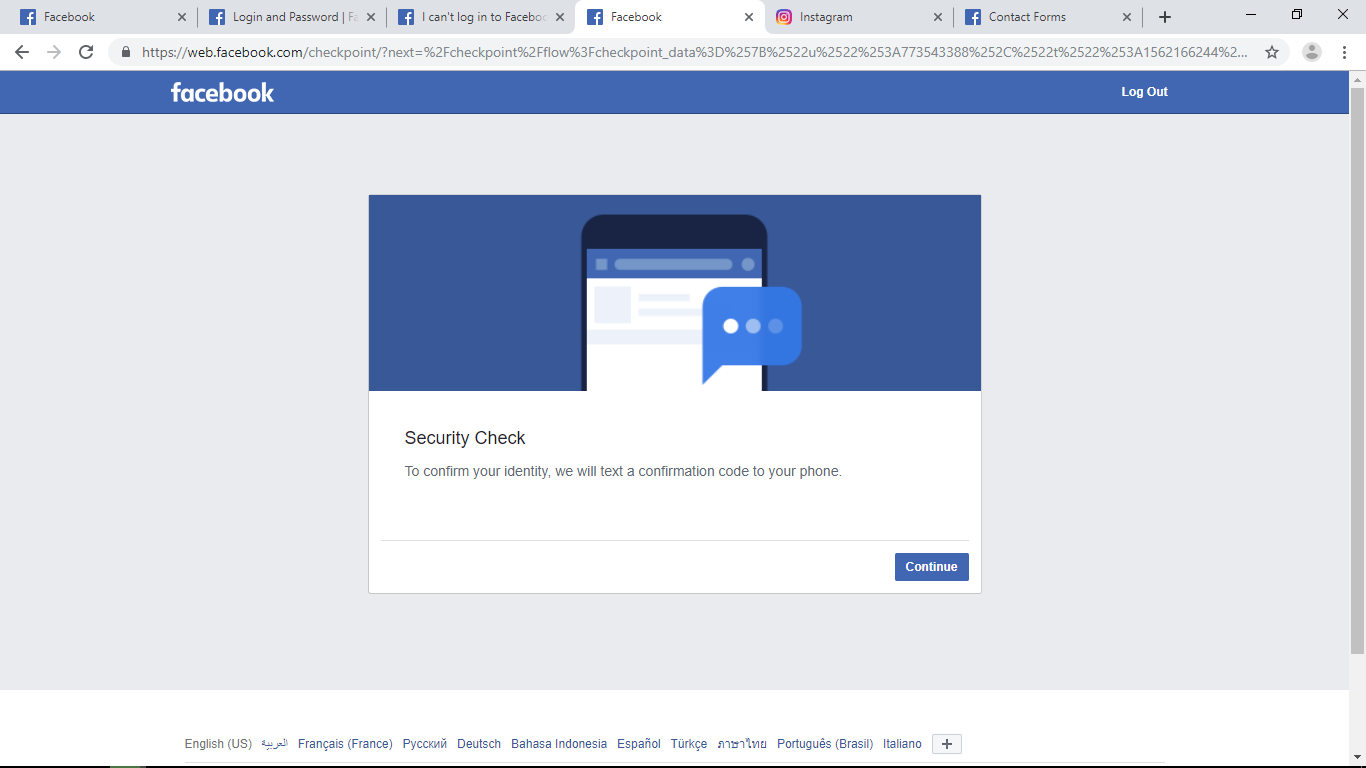Open the Chrome profile avatar icon

pos(1313,52)
